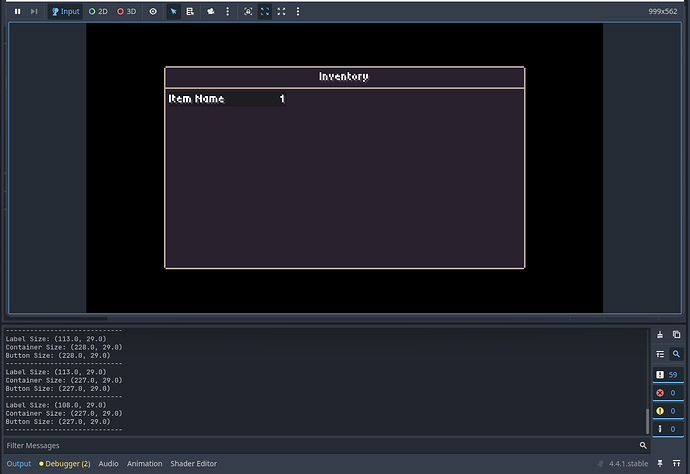This screenshot has width=690, height=474.
Task: Copy output log to clipboard
Action: point(676,334)
